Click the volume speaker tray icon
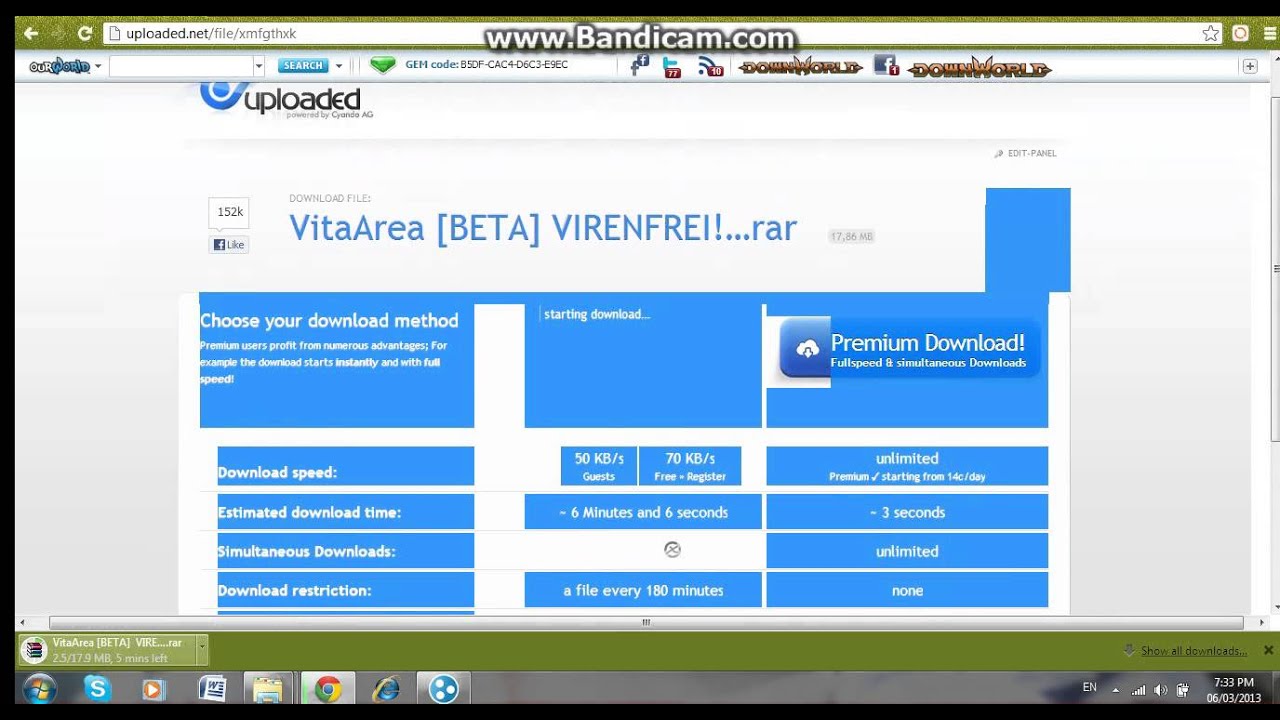1280x720 pixels. pyautogui.click(x=1161, y=689)
